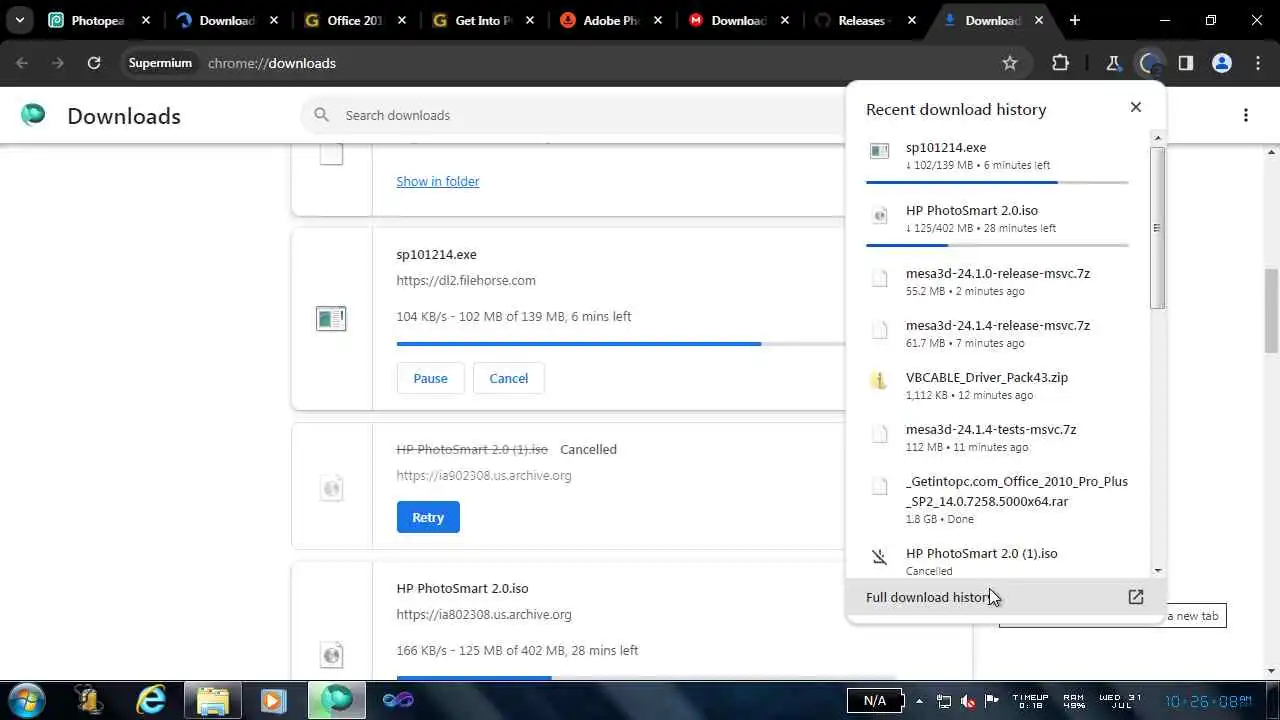1280x720 pixels.
Task: Open the profile avatar menu
Action: coord(1222,63)
